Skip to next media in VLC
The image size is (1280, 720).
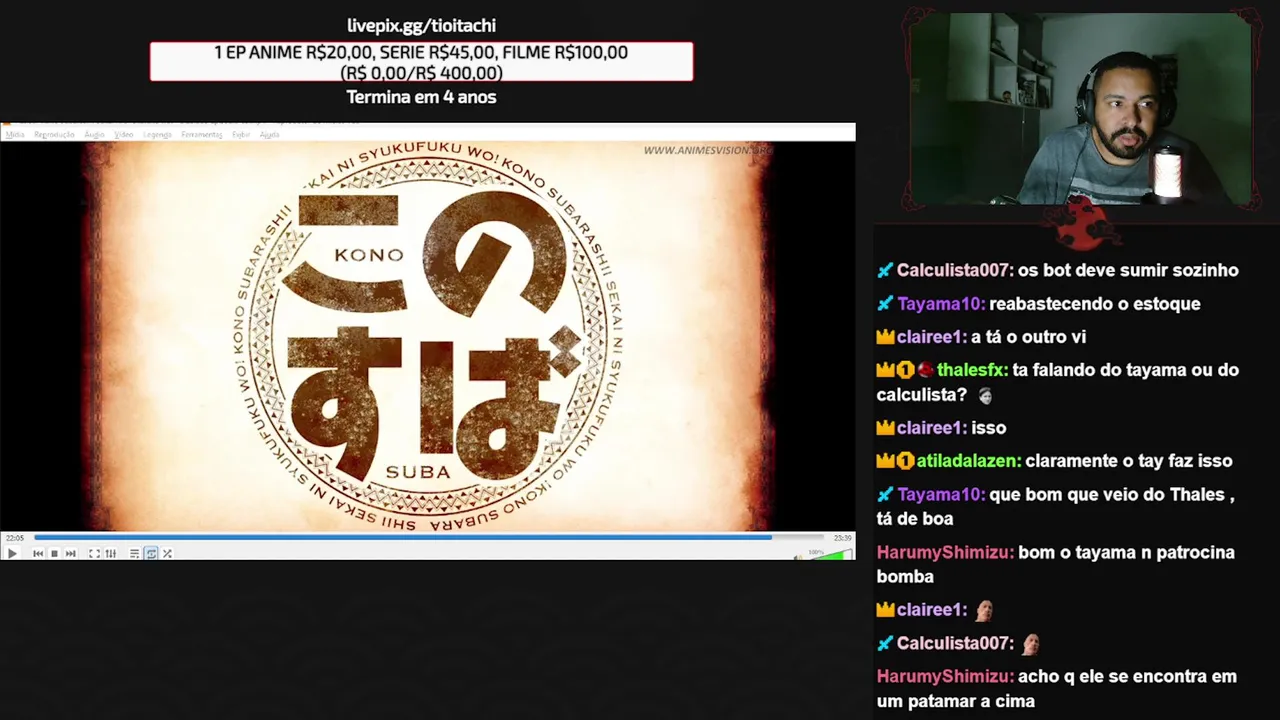[x=70, y=553]
